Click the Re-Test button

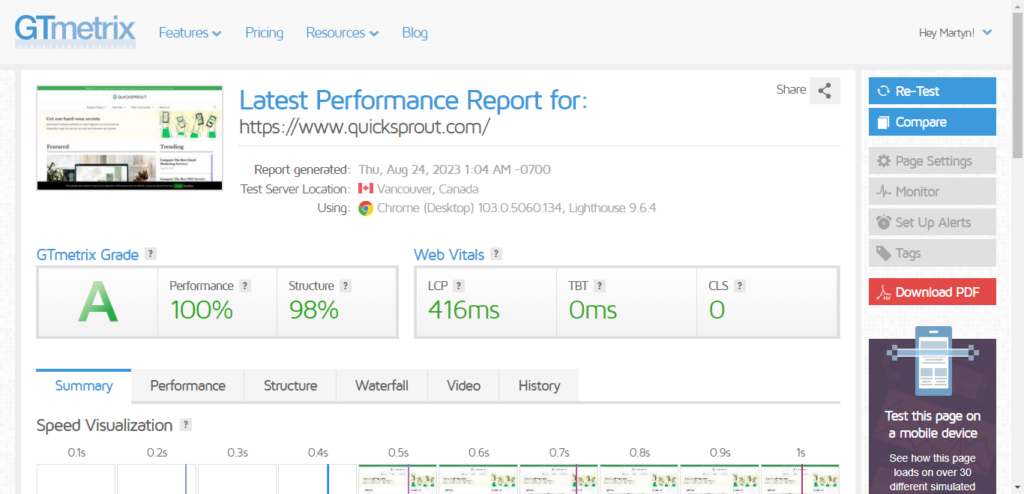point(932,91)
